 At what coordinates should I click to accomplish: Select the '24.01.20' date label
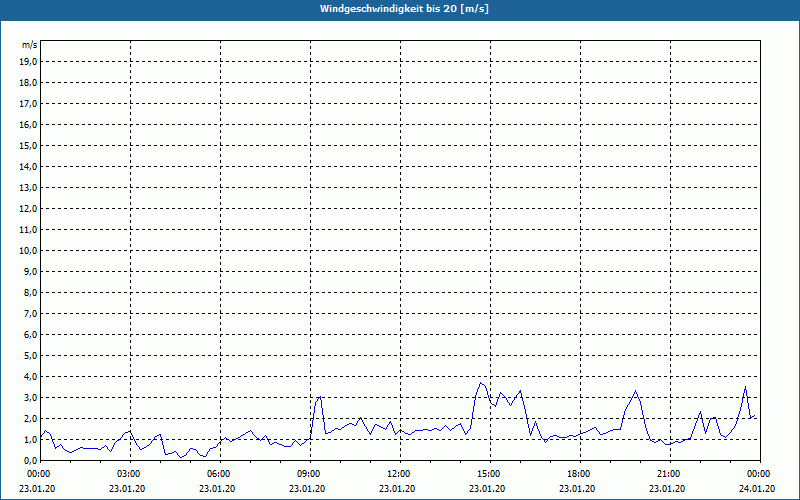[757, 489]
